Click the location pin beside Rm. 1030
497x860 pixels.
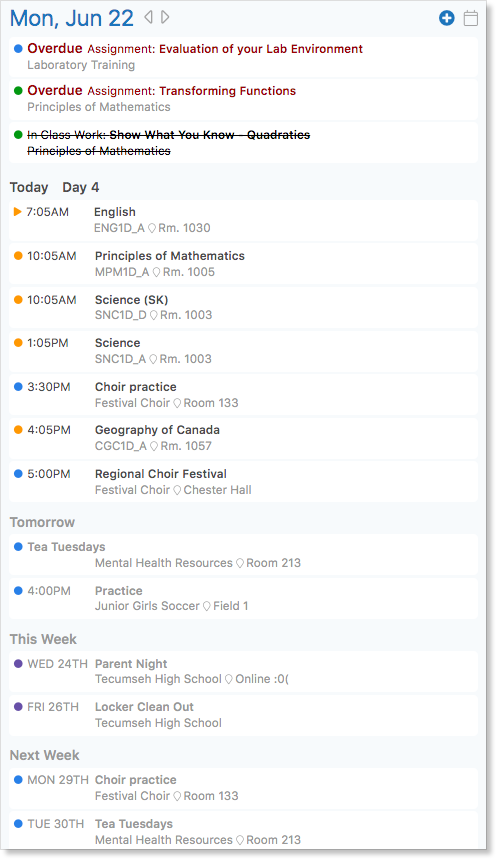pos(152,228)
